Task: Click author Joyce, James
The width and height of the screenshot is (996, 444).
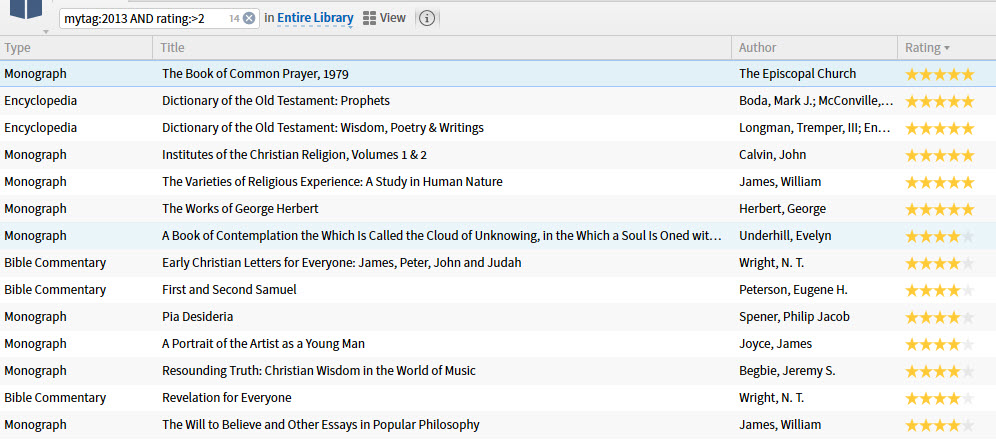Action: click(x=776, y=344)
